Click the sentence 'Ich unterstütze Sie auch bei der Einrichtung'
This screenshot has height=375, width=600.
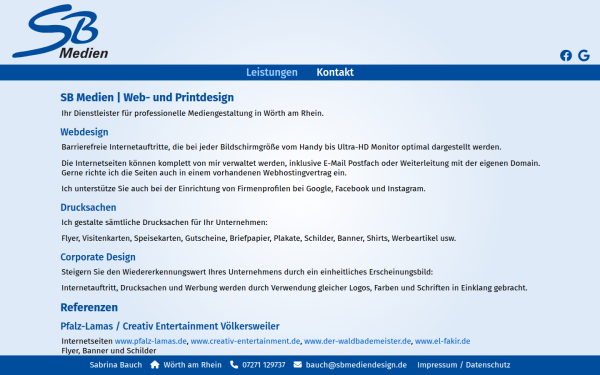243,189
